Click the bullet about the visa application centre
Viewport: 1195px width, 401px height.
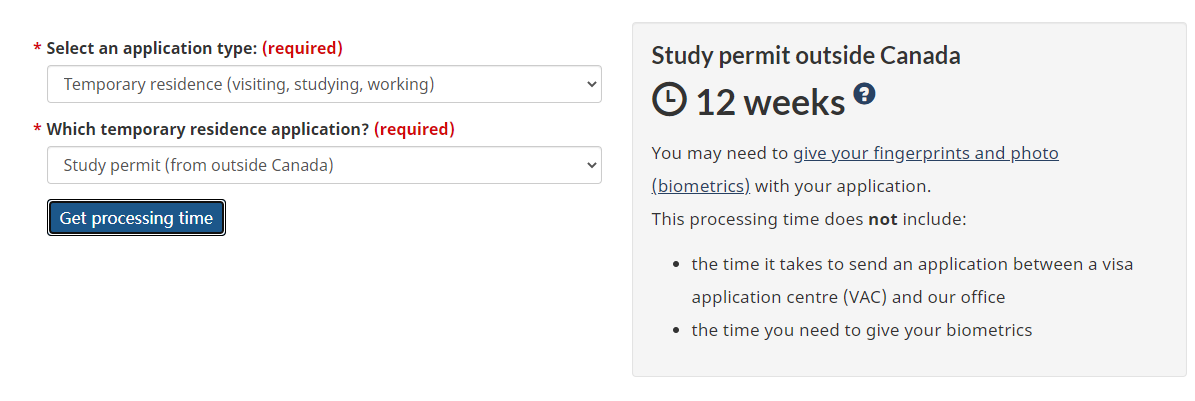(x=912, y=280)
